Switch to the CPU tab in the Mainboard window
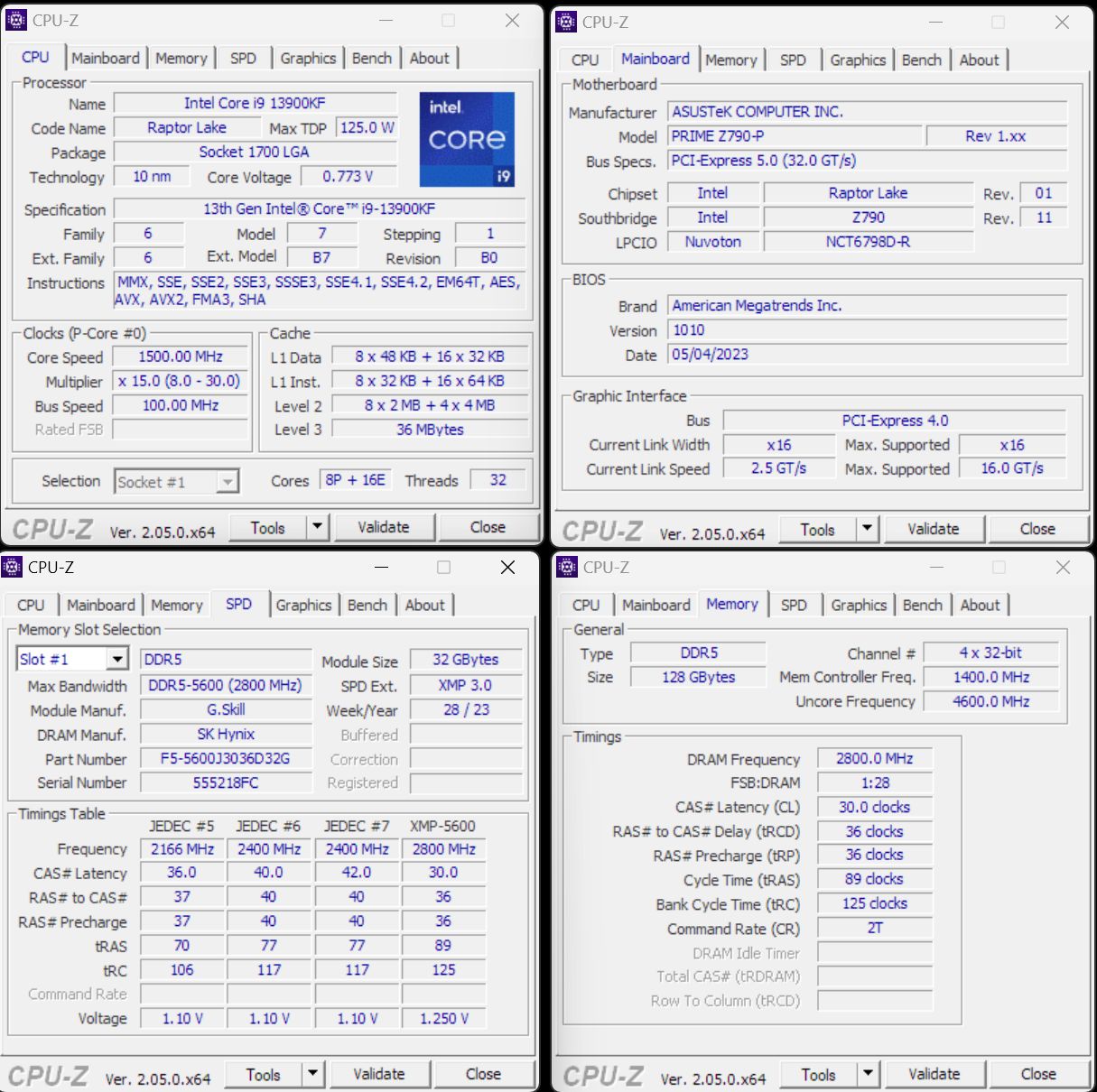The image size is (1097, 1092). 585,60
